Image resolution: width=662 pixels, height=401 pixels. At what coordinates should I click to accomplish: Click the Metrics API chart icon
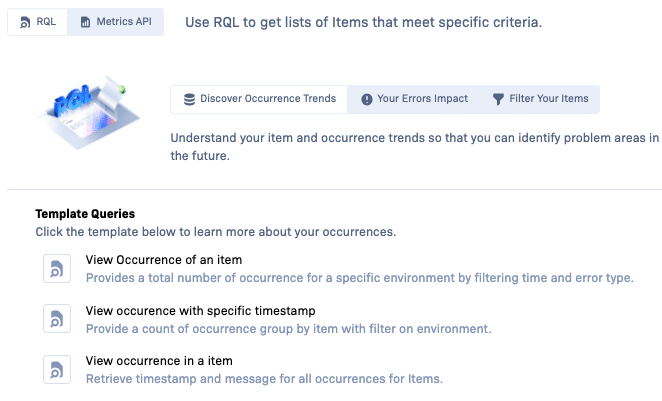85,21
